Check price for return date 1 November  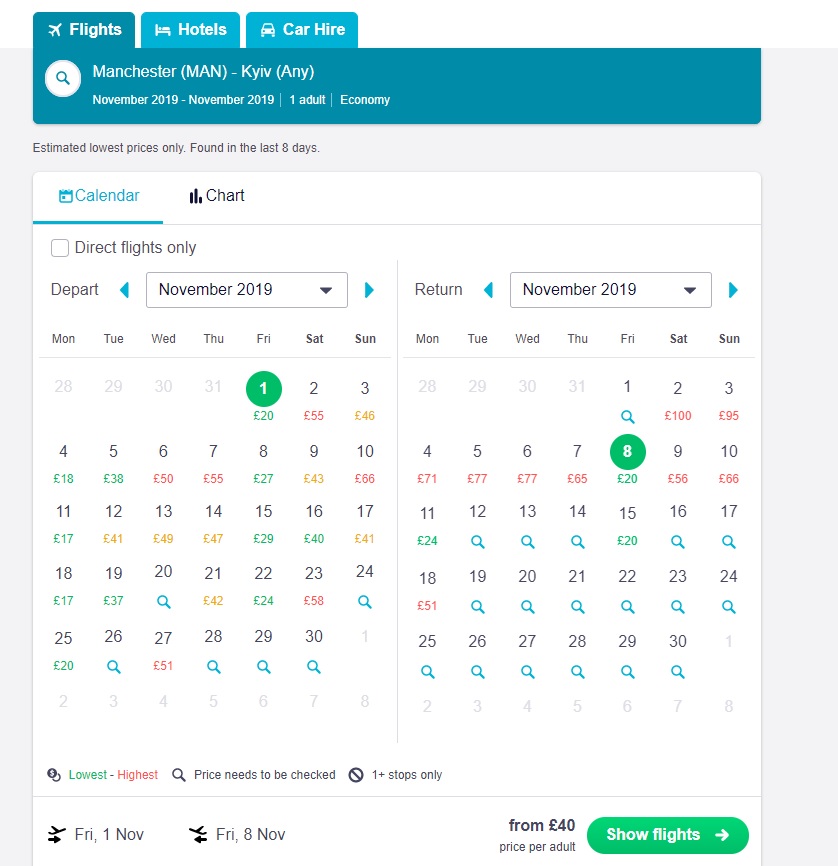pyautogui.click(x=628, y=416)
